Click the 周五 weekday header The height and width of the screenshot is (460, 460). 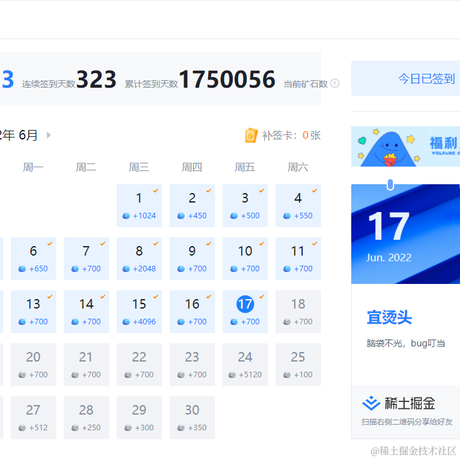pyautogui.click(x=245, y=167)
